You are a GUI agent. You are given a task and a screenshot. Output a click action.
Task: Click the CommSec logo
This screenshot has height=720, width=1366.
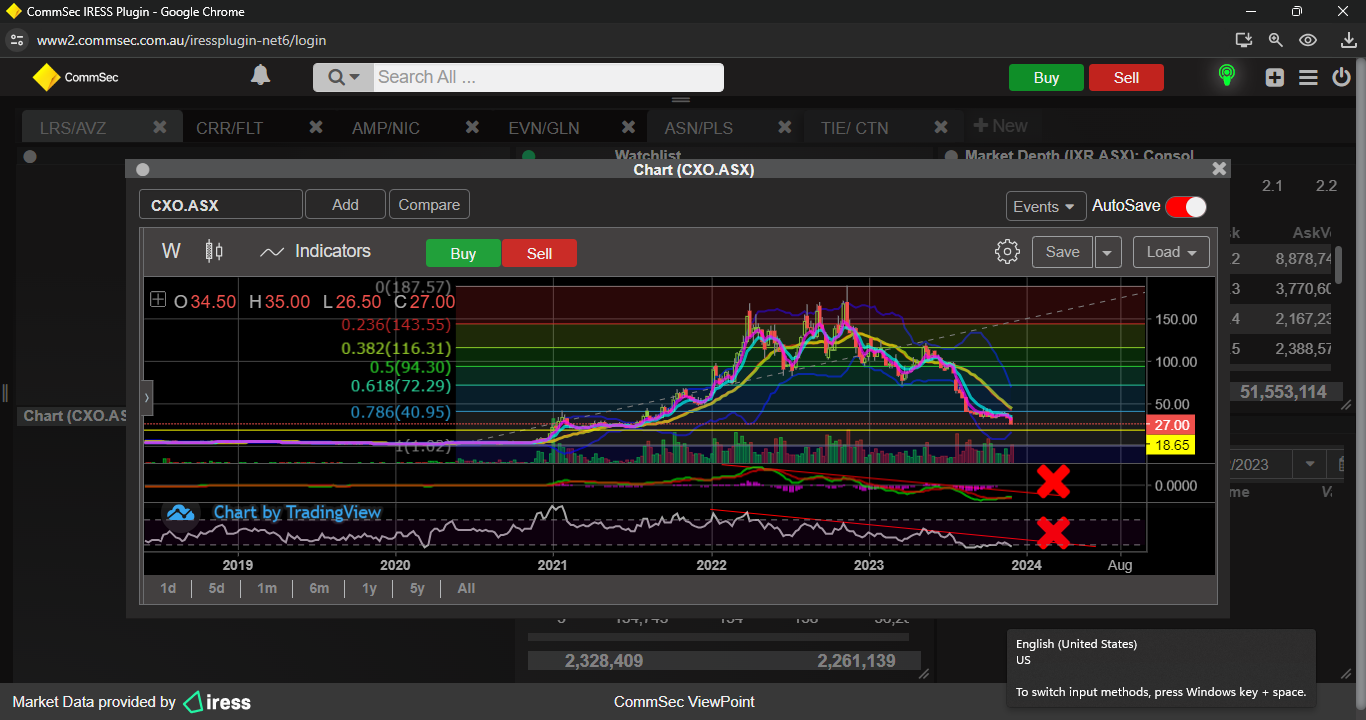point(76,77)
